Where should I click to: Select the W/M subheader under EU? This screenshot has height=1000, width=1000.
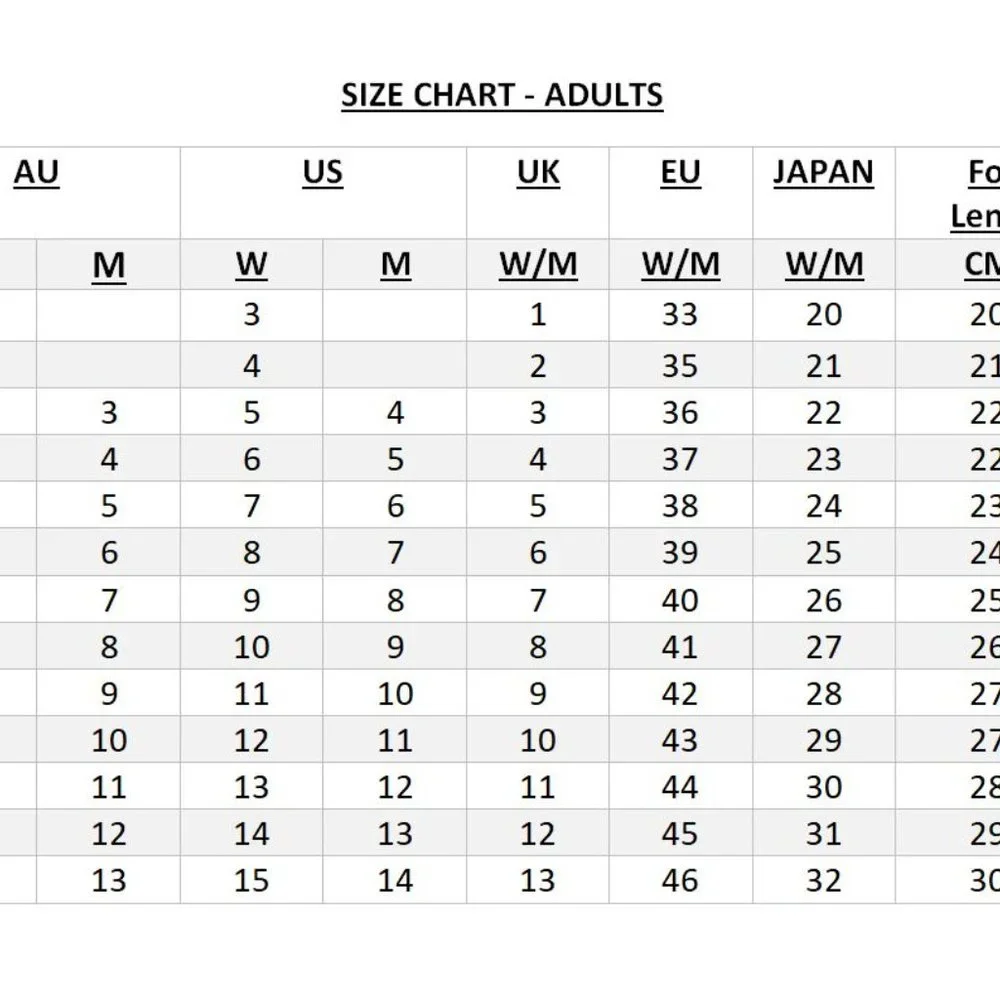pyautogui.click(x=680, y=265)
